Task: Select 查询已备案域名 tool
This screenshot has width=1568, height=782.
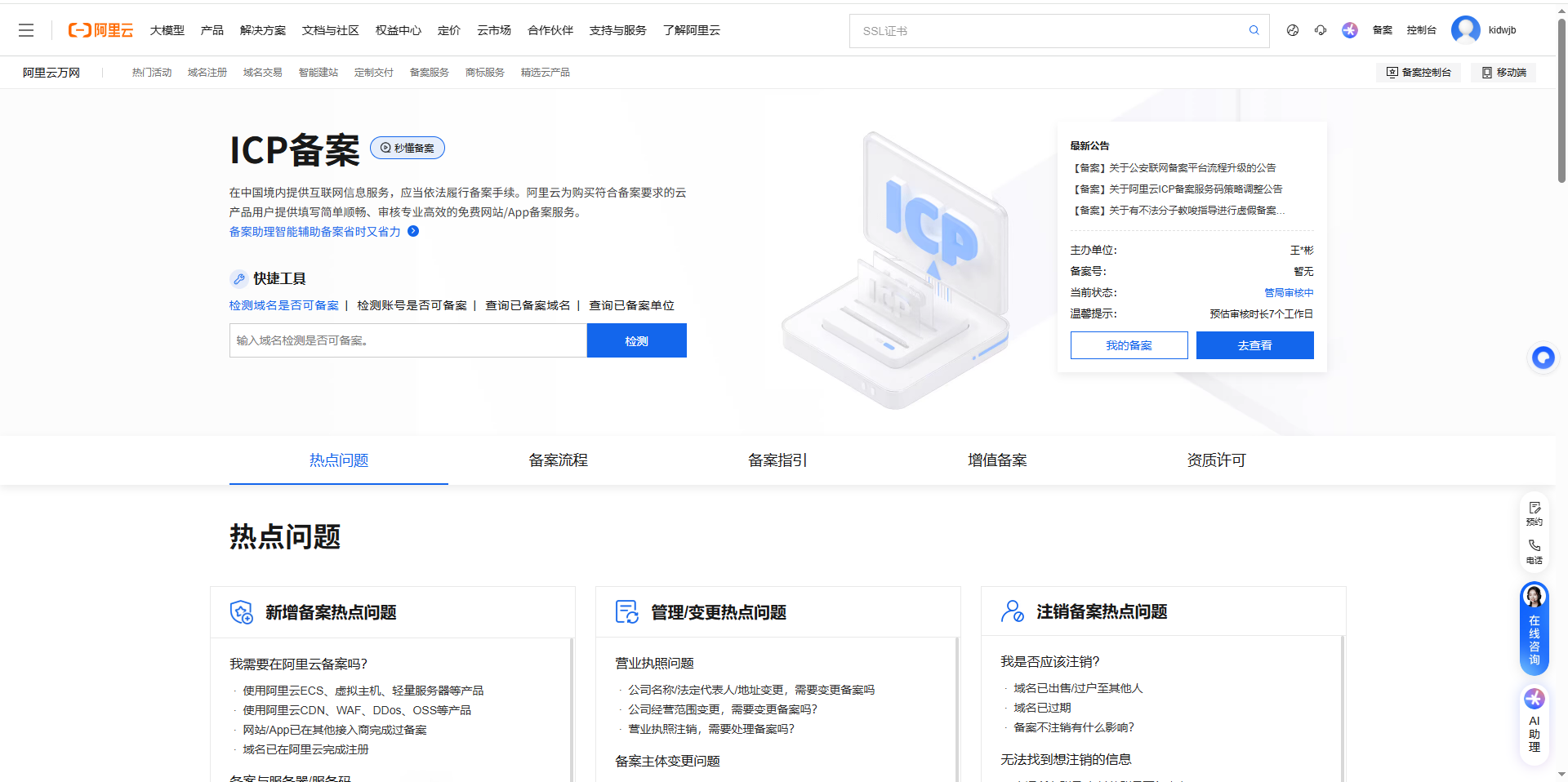Action: (x=528, y=305)
